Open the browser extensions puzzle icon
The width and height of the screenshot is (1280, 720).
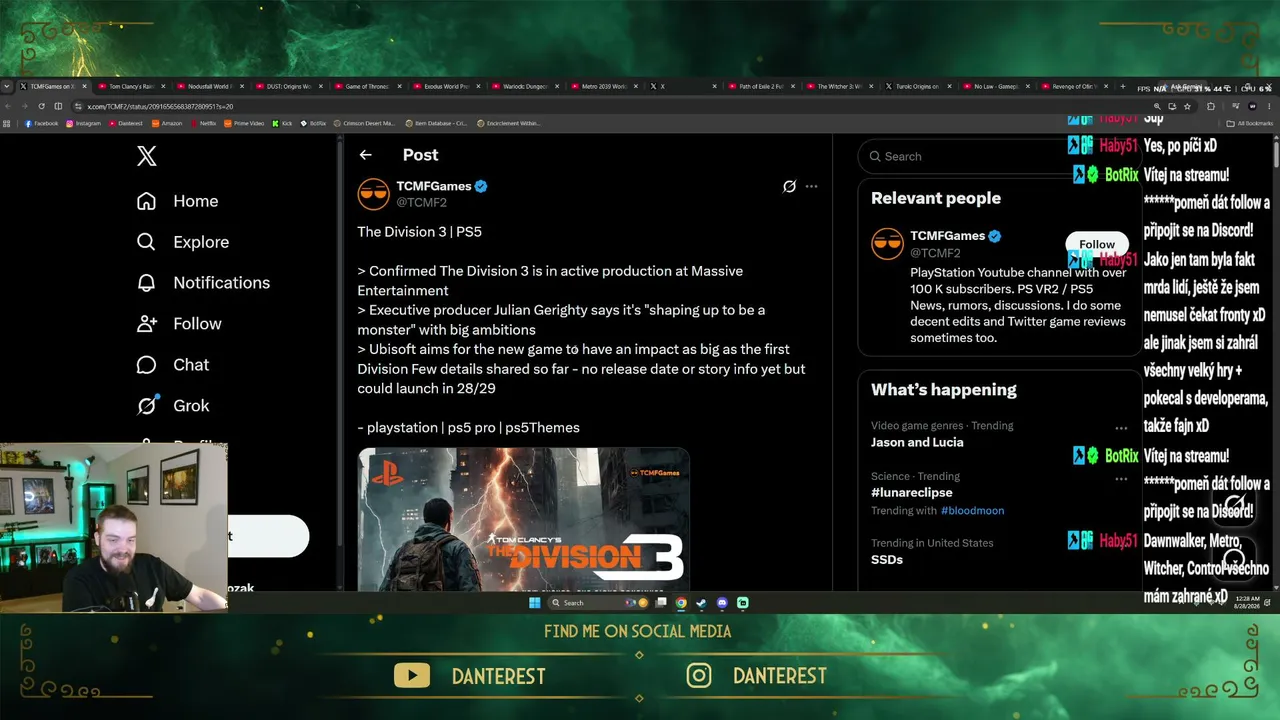(x=1211, y=106)
